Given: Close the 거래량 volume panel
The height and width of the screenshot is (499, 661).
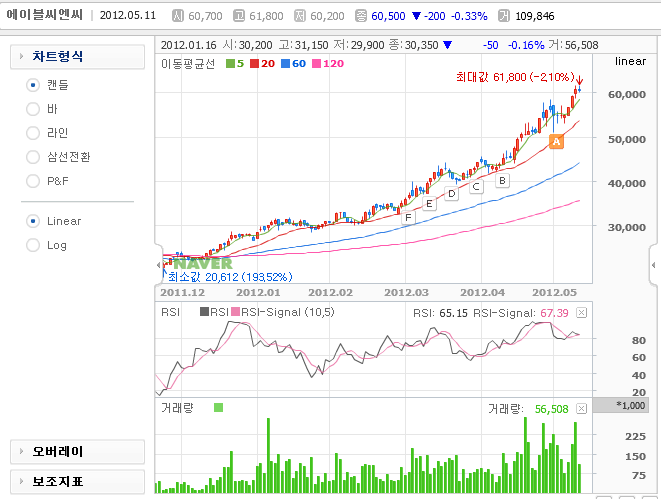Looking at the screenshot, I should tap(582, 409).
